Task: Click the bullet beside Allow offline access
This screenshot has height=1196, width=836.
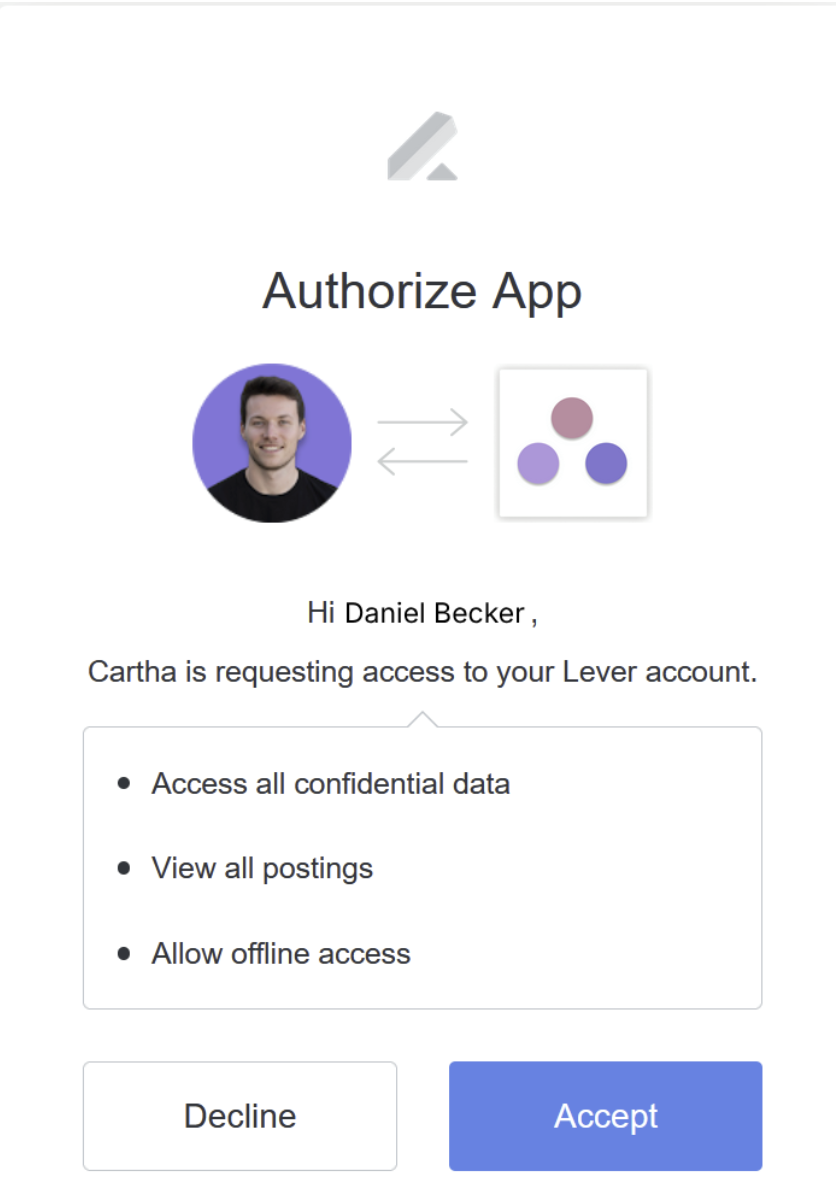Action: 124,953
